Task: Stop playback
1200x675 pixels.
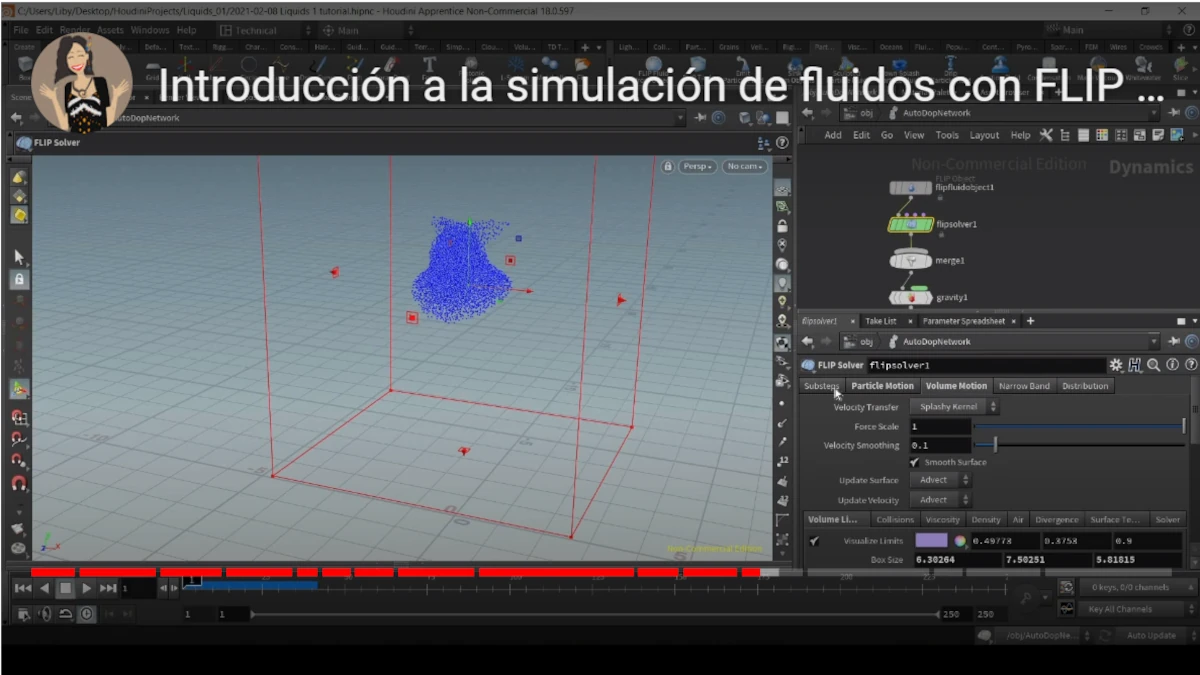Action: [x=65, y=589]
